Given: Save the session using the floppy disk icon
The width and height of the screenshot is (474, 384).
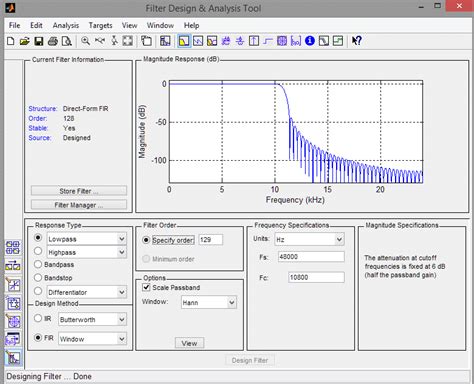Looking at the screenshot, I should [x=39, y=41].
